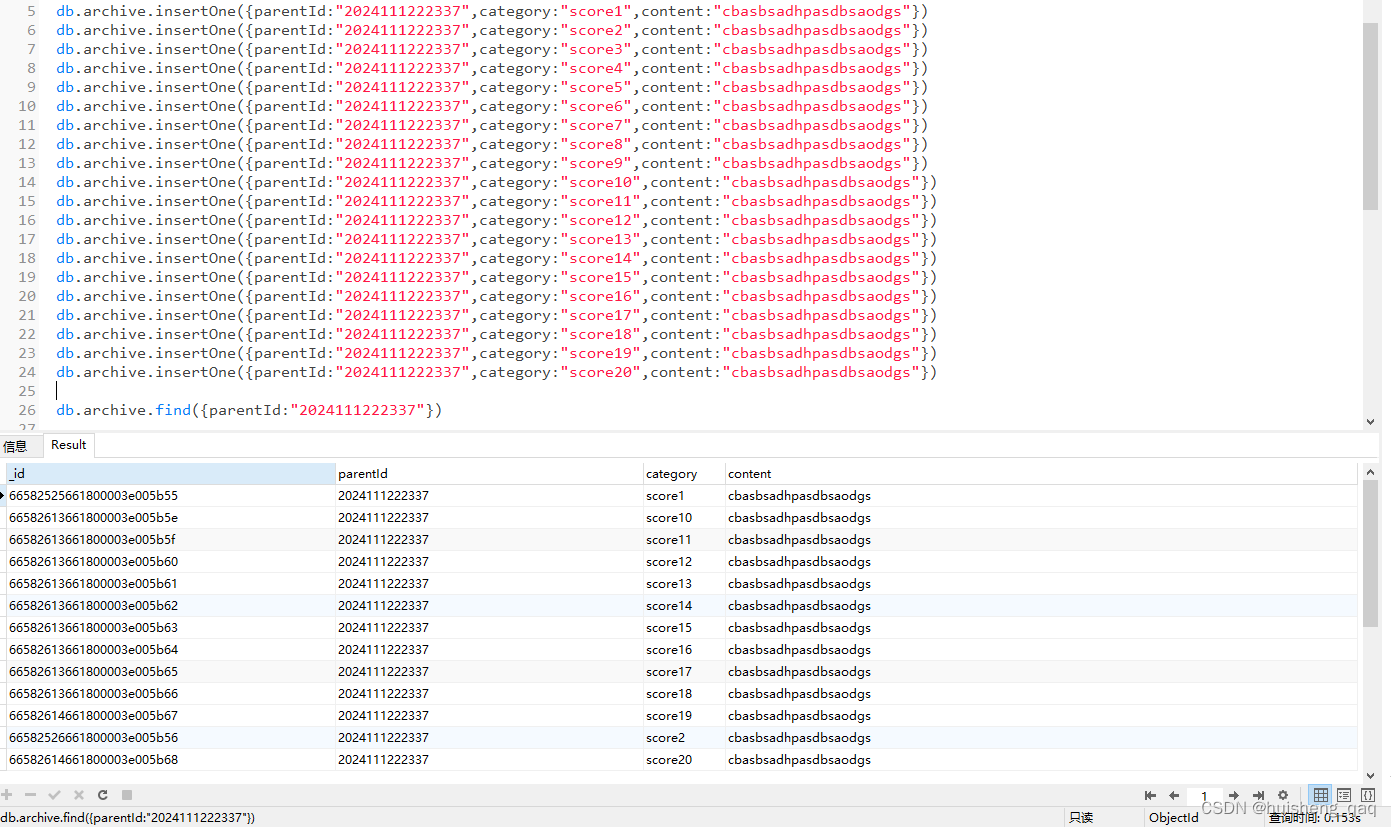
Task: Click content cell in the score18 row
Action: (x=1041, y=694)
